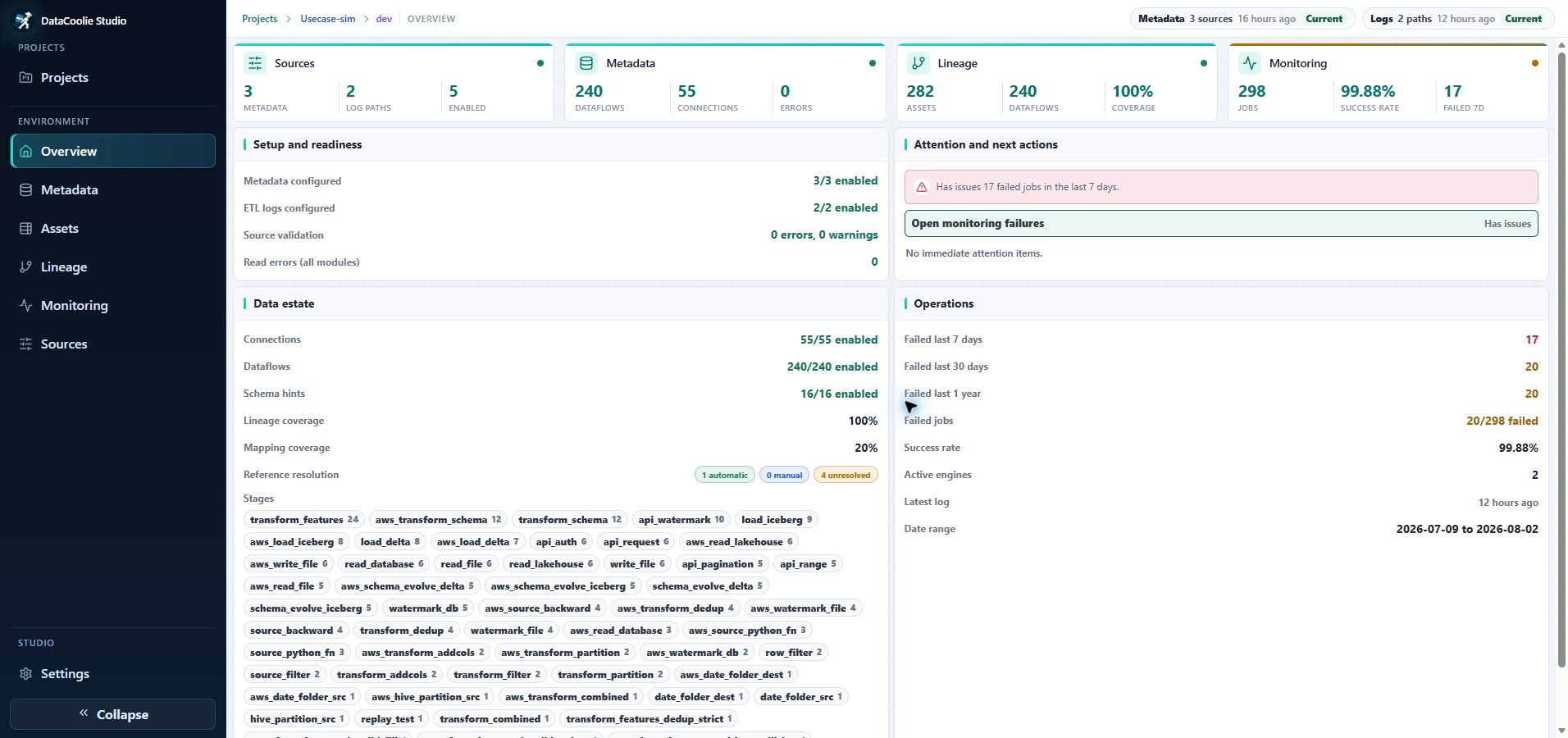The height and width of the screenshot is (738, 1568).
Task: Click the '2026-07-09 to 2026-08-02' date range
Action: click(1467, 529)
